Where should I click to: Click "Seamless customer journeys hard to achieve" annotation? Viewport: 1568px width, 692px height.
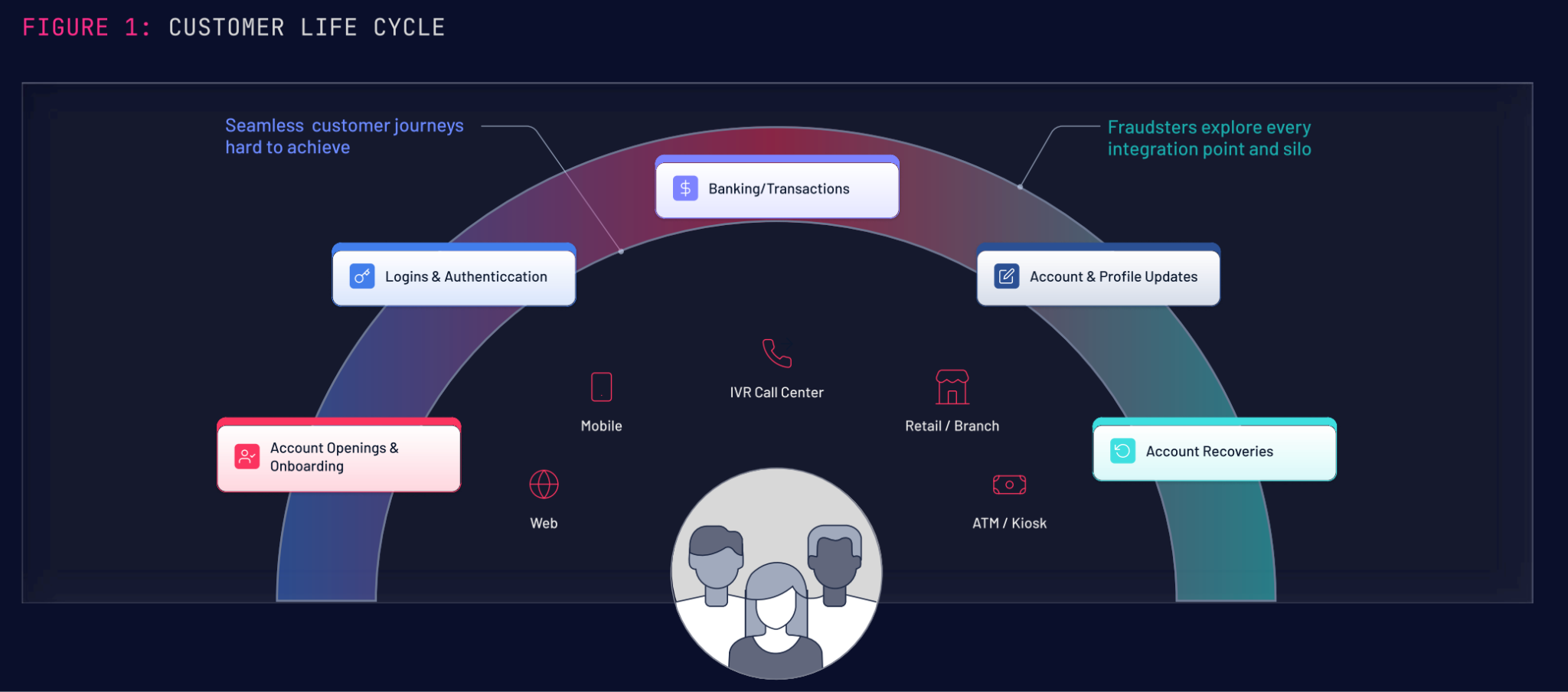coord(345,136)
